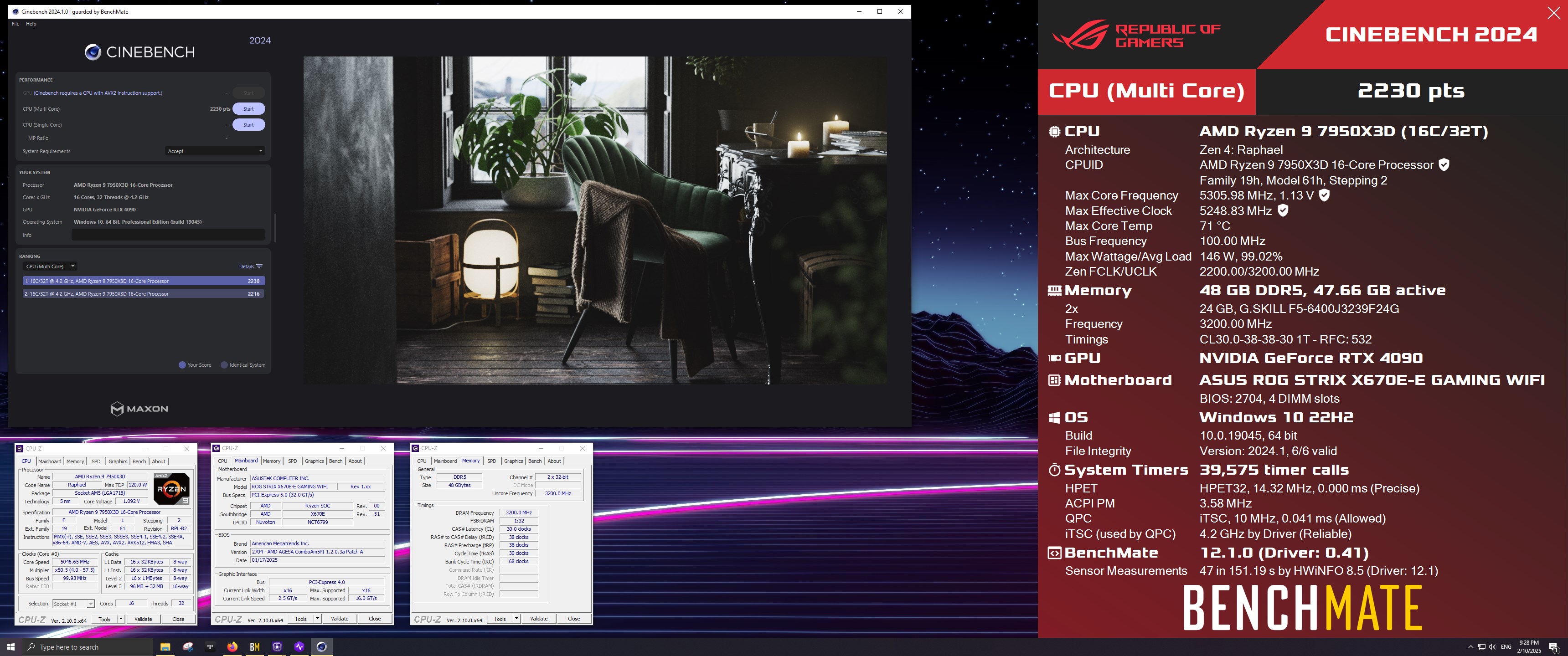Click the shield beside Max Core Frequency
1568x656 pixels.
1324,195
